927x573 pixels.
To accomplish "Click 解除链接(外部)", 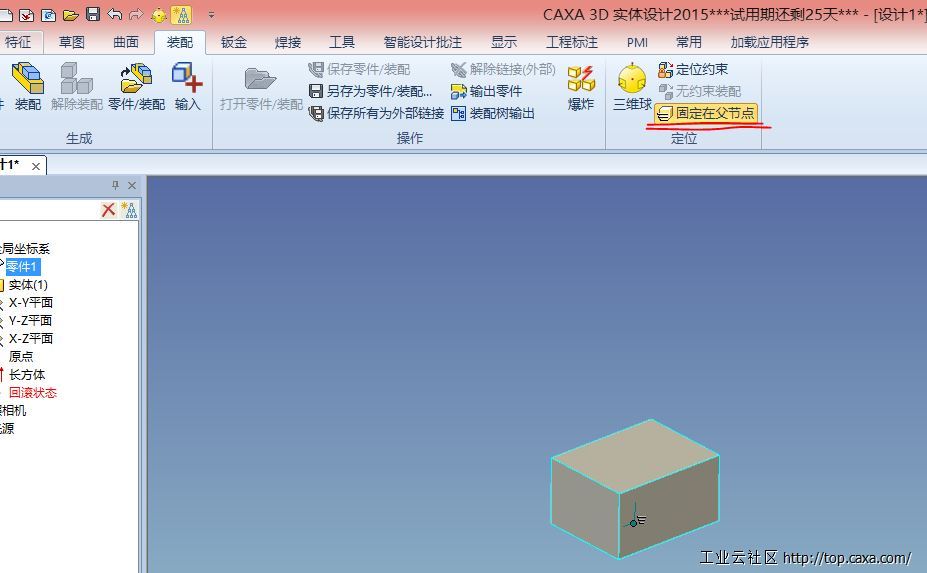I will coord(503,69).
